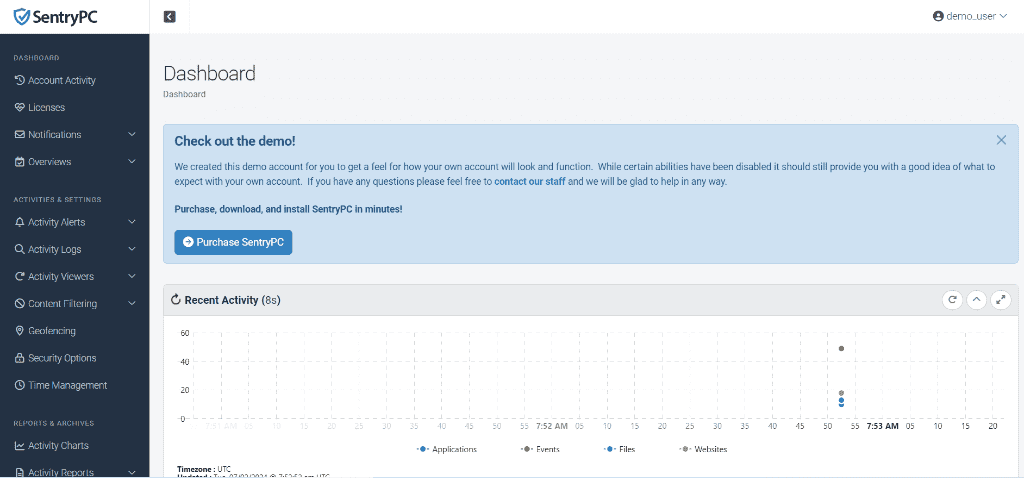
Task: Toggle the Websites series in chart legend
Action: (703, 449)
